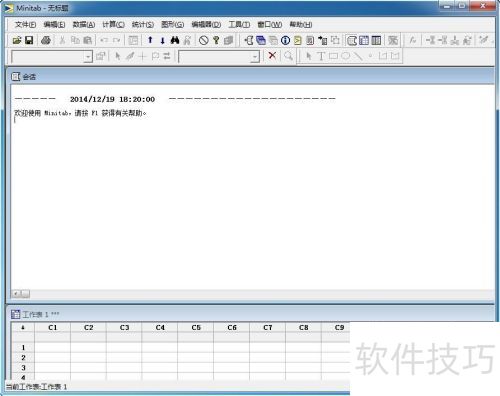Open the 计算(C) menu

[113, 24]
